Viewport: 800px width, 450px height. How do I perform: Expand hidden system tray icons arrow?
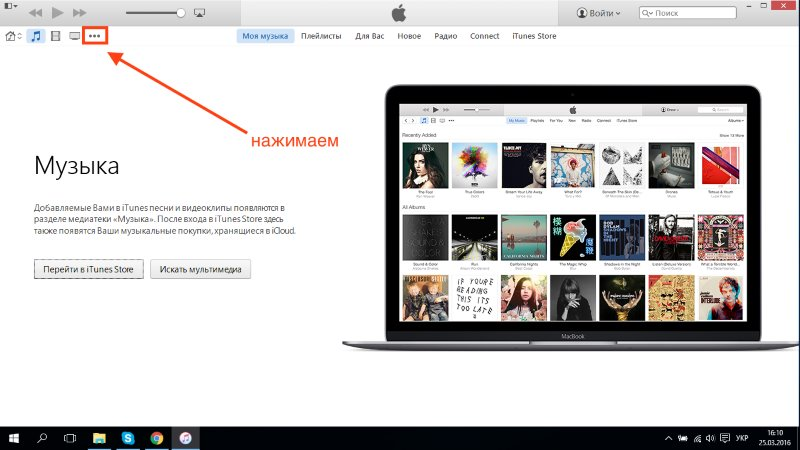tap(668, 438)
